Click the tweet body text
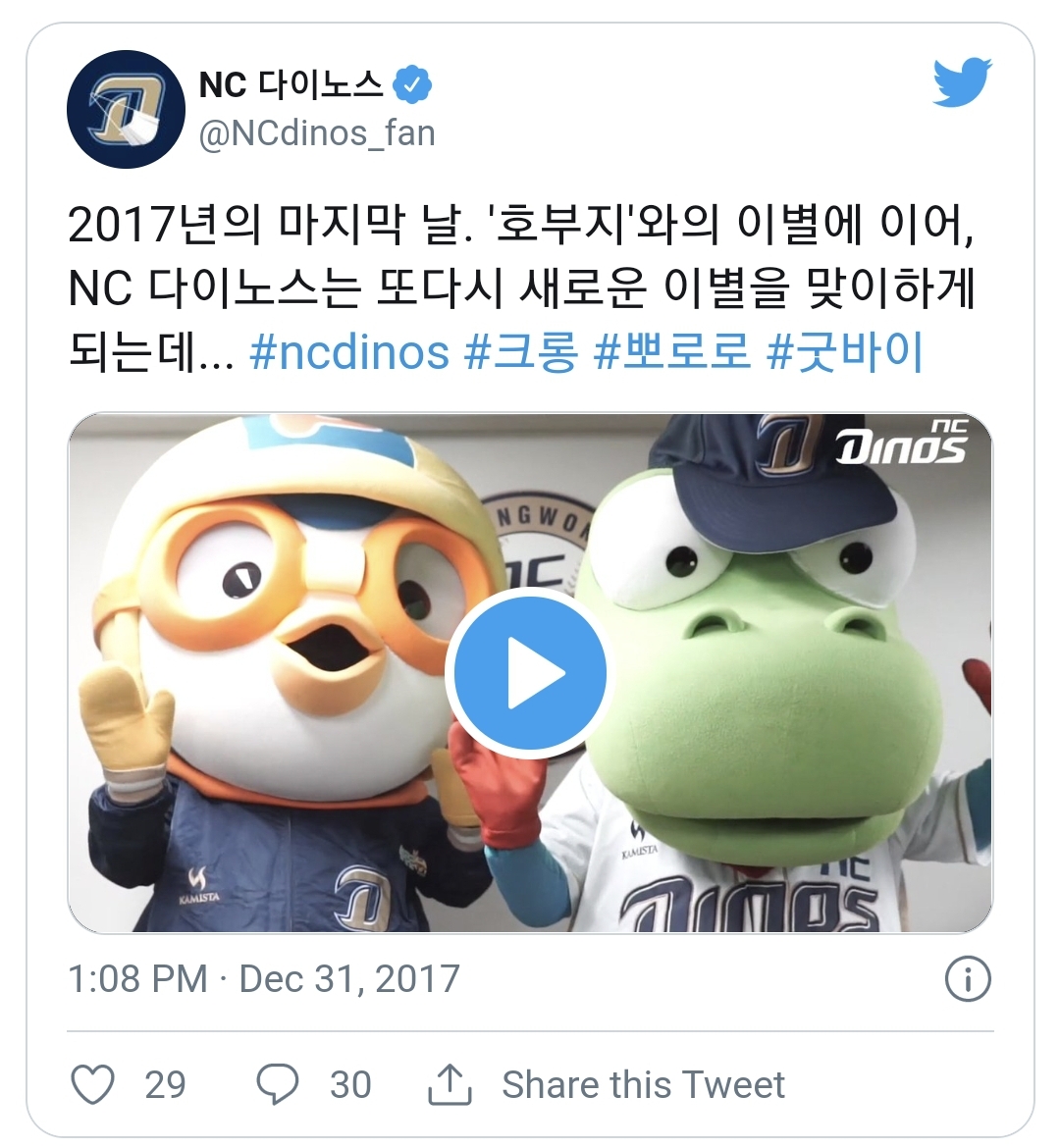 (521, 288)
